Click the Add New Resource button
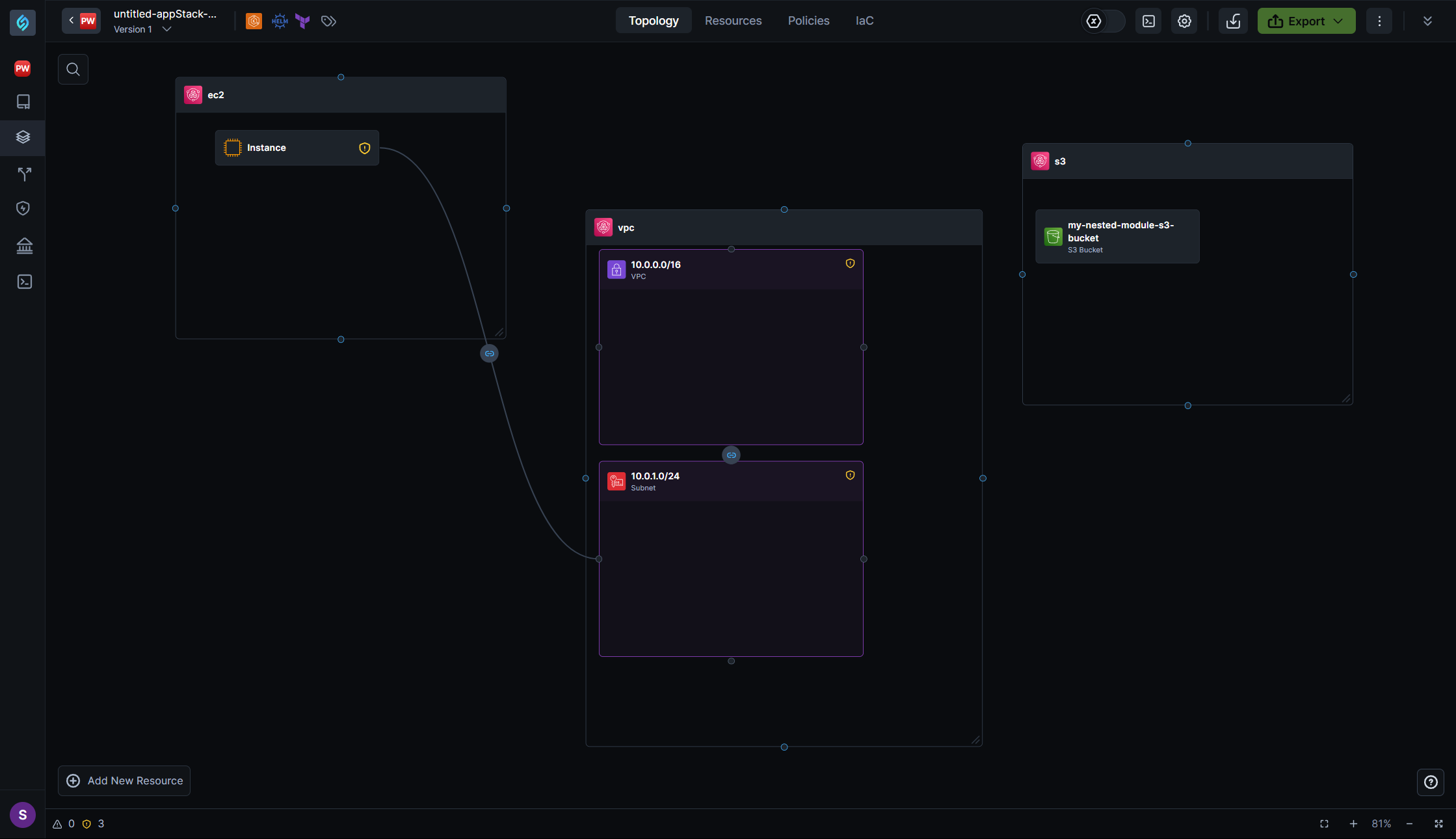The height and width of the screenshot is (839, 1456). 124,780
